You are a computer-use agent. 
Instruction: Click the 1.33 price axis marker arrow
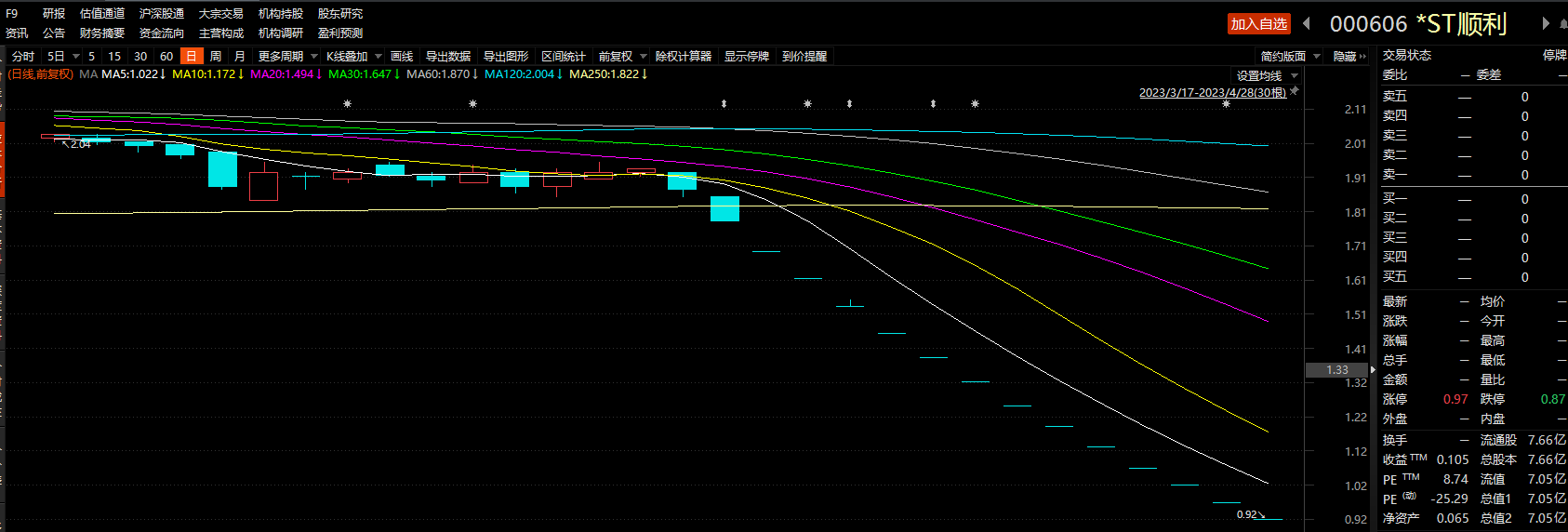(x=1373, y=370)
